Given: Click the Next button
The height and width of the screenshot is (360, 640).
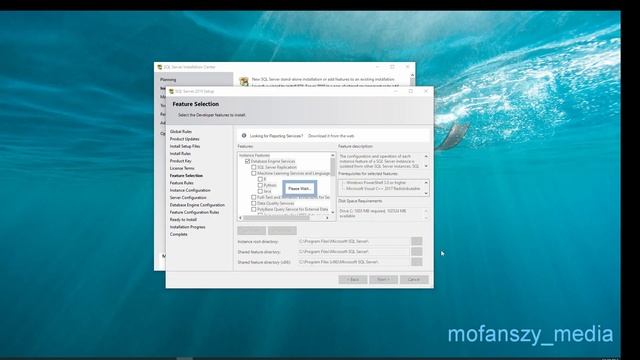Looking at the screenshot, I should pos(383,280).
